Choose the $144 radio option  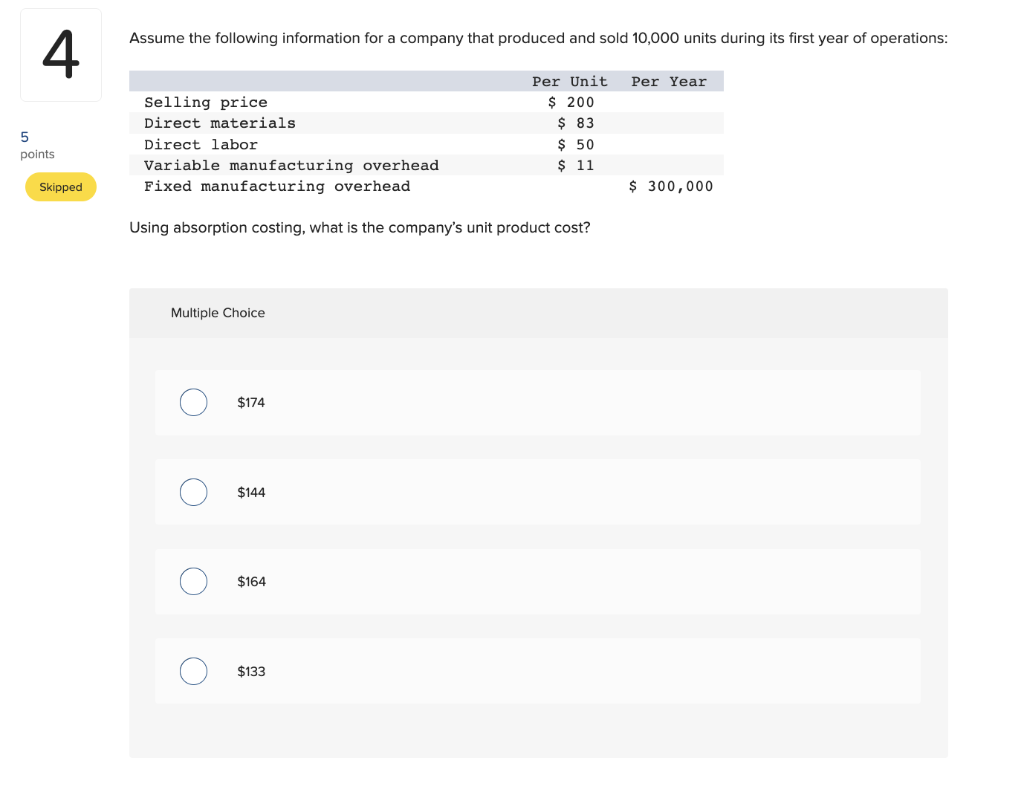tap(193, 492)
